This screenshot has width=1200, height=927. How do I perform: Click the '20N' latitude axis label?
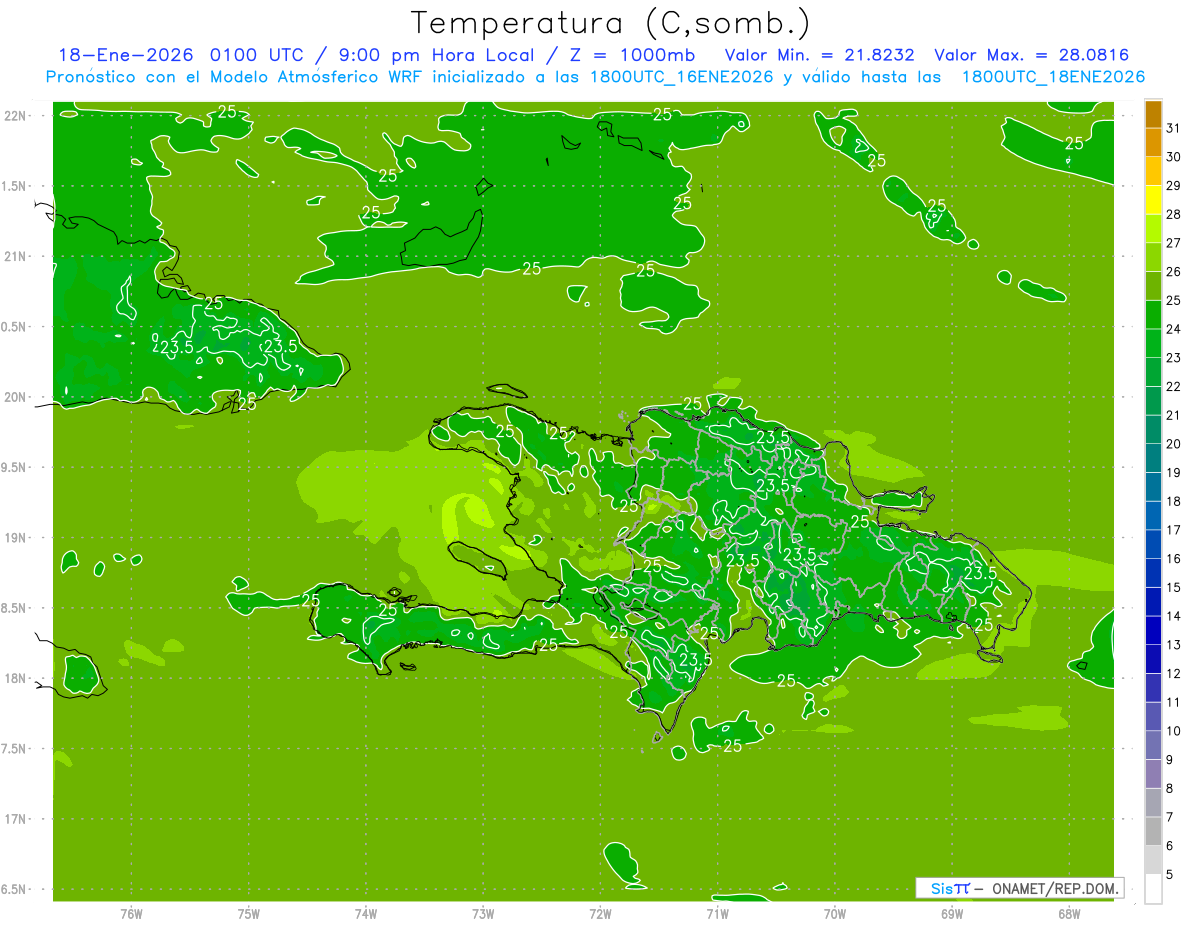click(x=15, y=397)
